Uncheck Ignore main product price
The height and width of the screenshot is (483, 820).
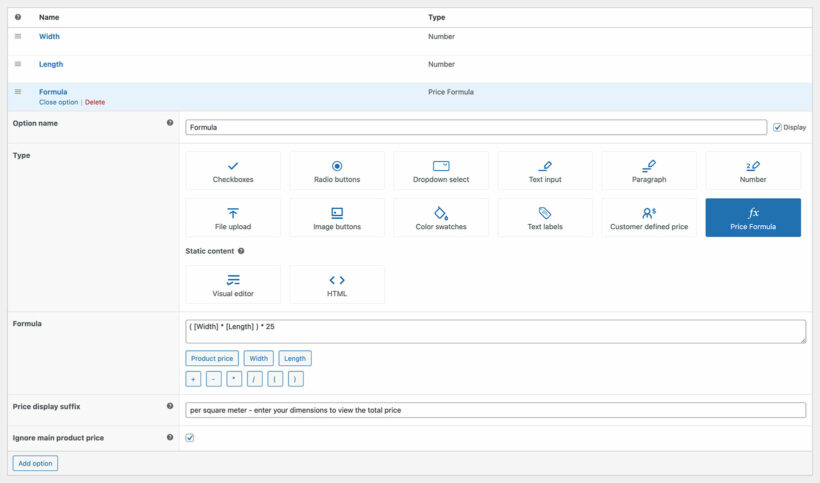pos(190,438)
